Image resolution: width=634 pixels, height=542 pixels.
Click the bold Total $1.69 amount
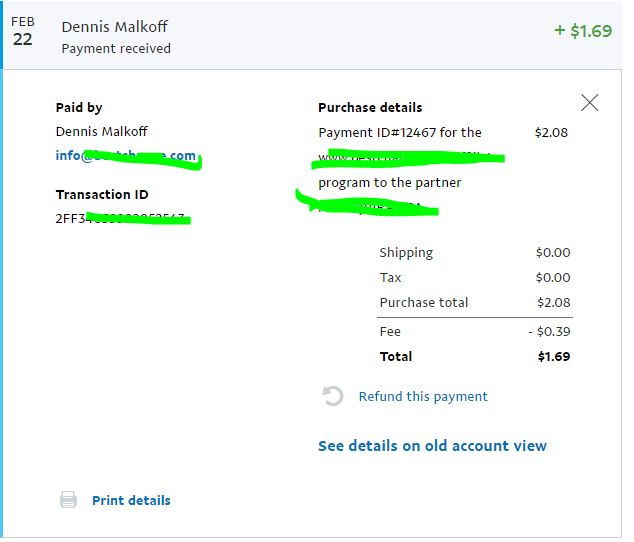(554, 356)
